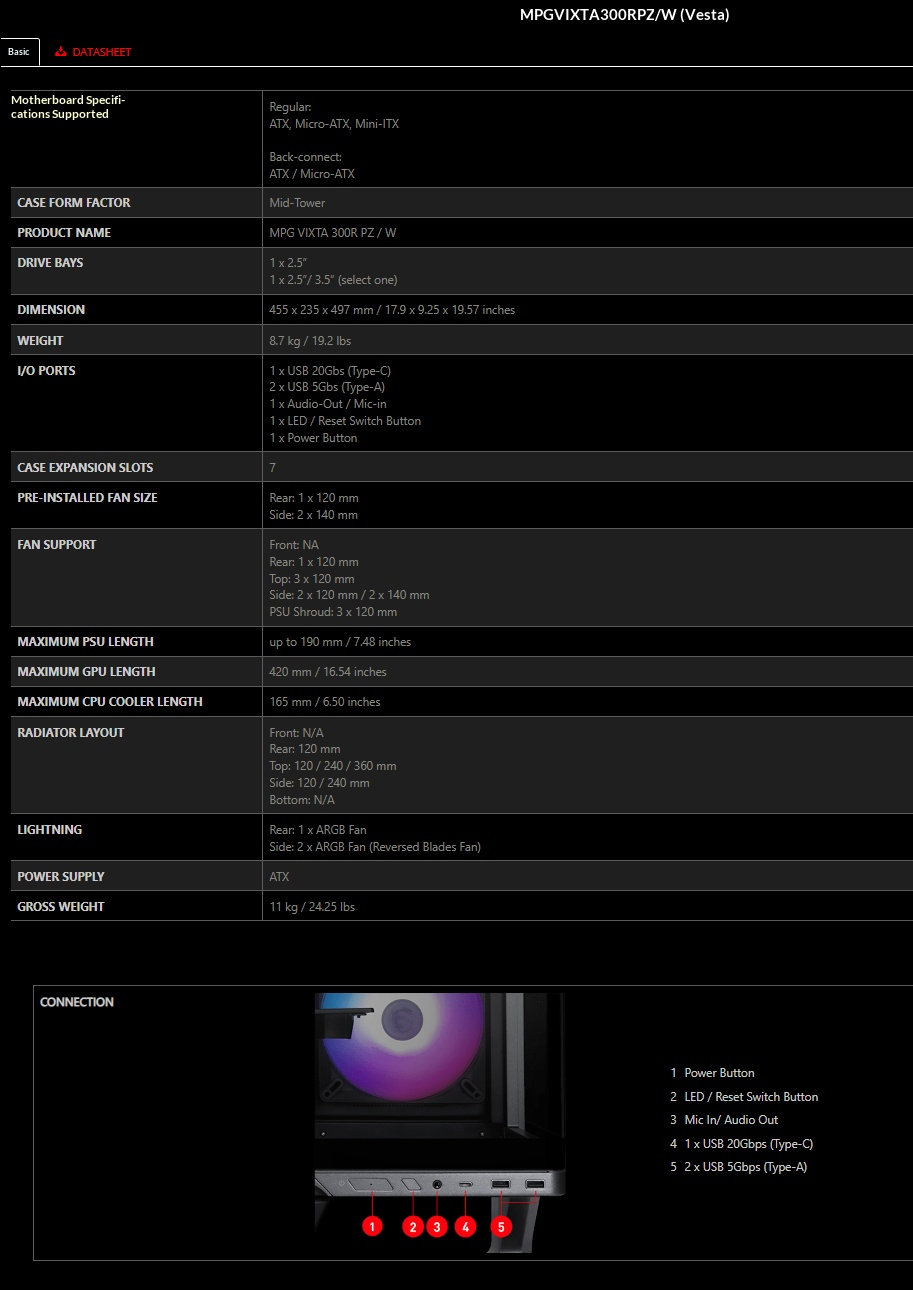Screen dimensions: 913x1290
Task: Open the Basic specifications tab
Action: (x=19, y=51)
